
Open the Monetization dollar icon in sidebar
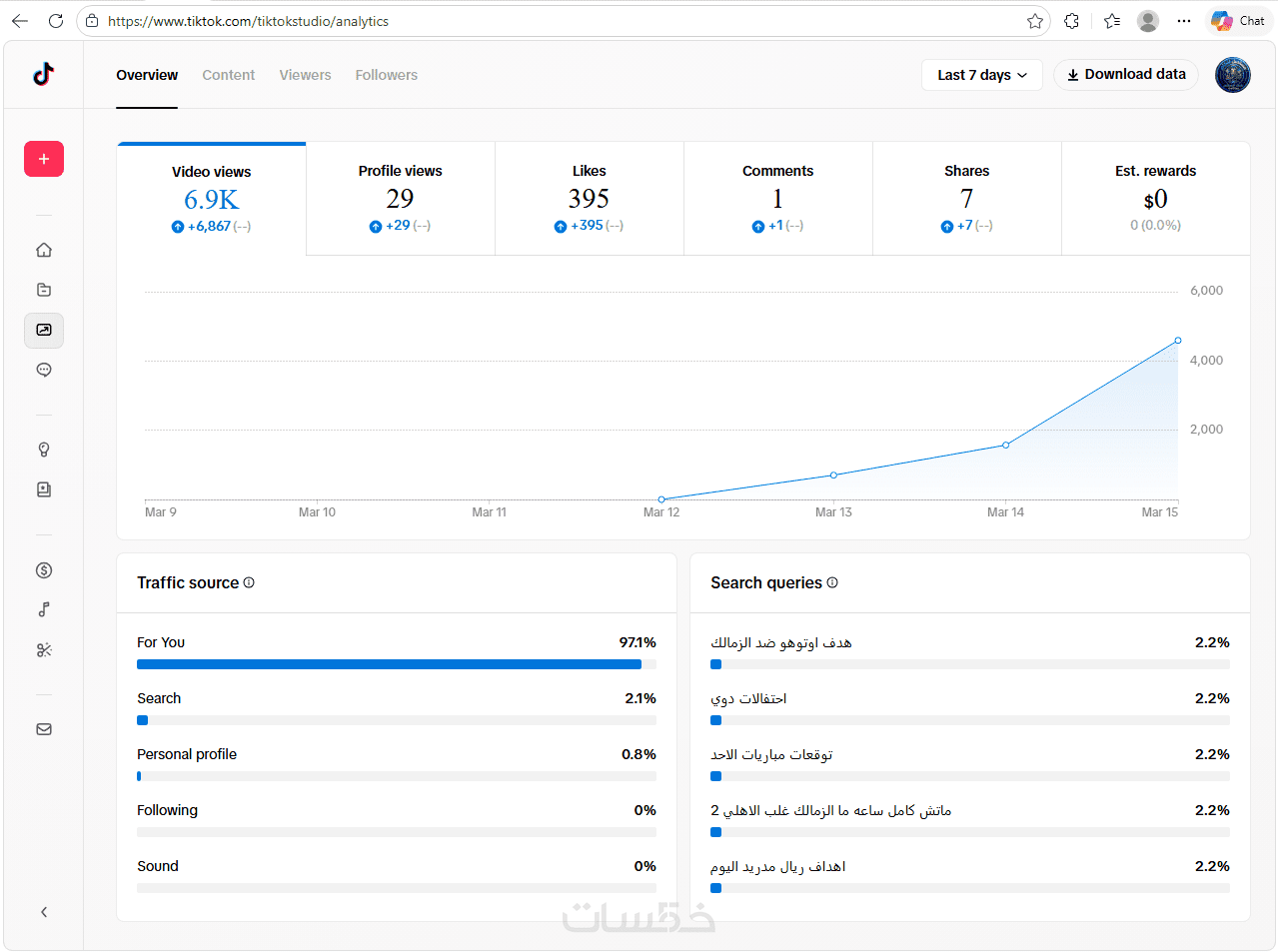point(44,570)
